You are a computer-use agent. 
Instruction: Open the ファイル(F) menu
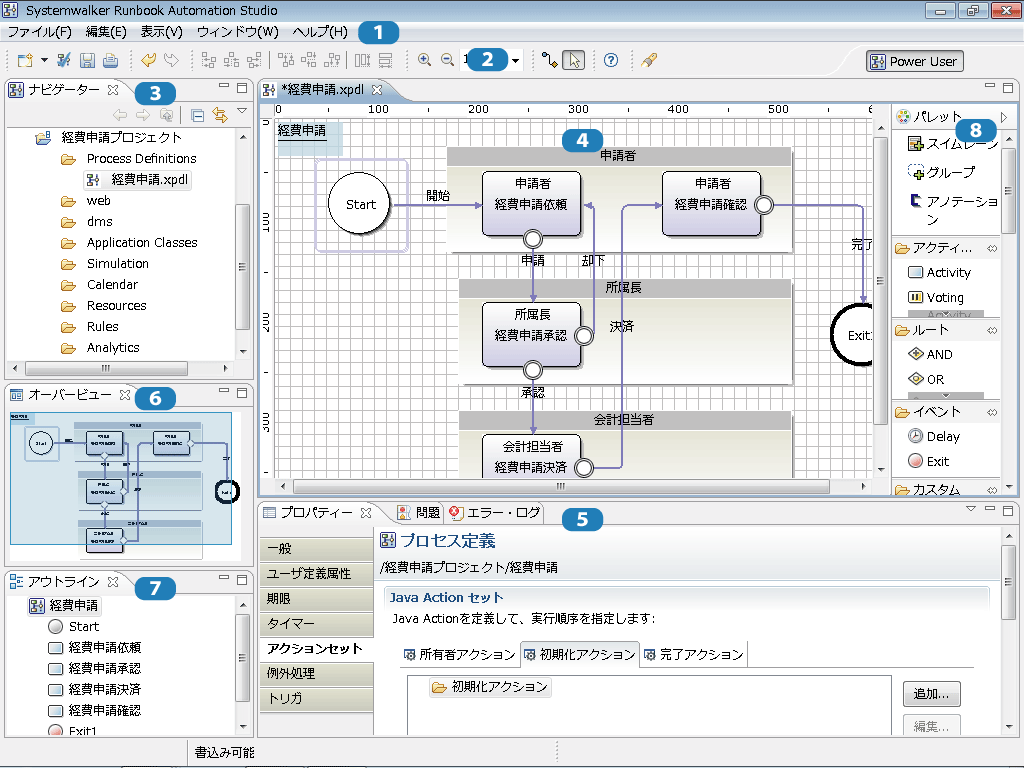coord(39,32)
